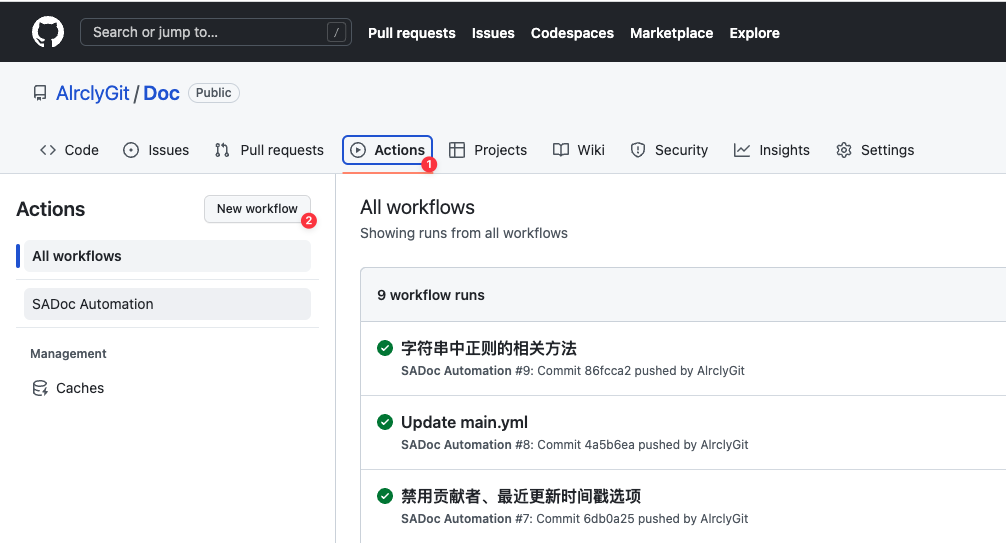
Task: Open Marketplace in the top navigation
Action: pos(671,33)
